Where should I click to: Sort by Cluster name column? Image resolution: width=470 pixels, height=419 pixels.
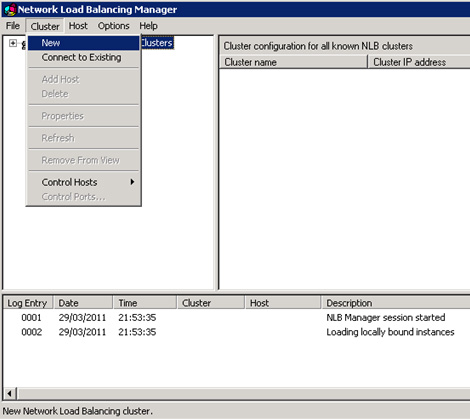click(x=293, y=62)
